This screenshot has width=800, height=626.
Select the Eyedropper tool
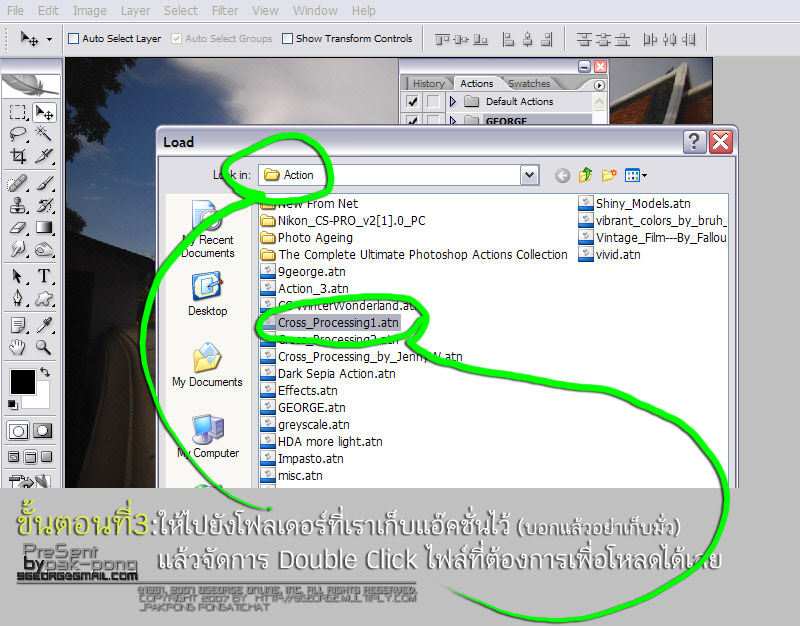(x=44, y=325)
